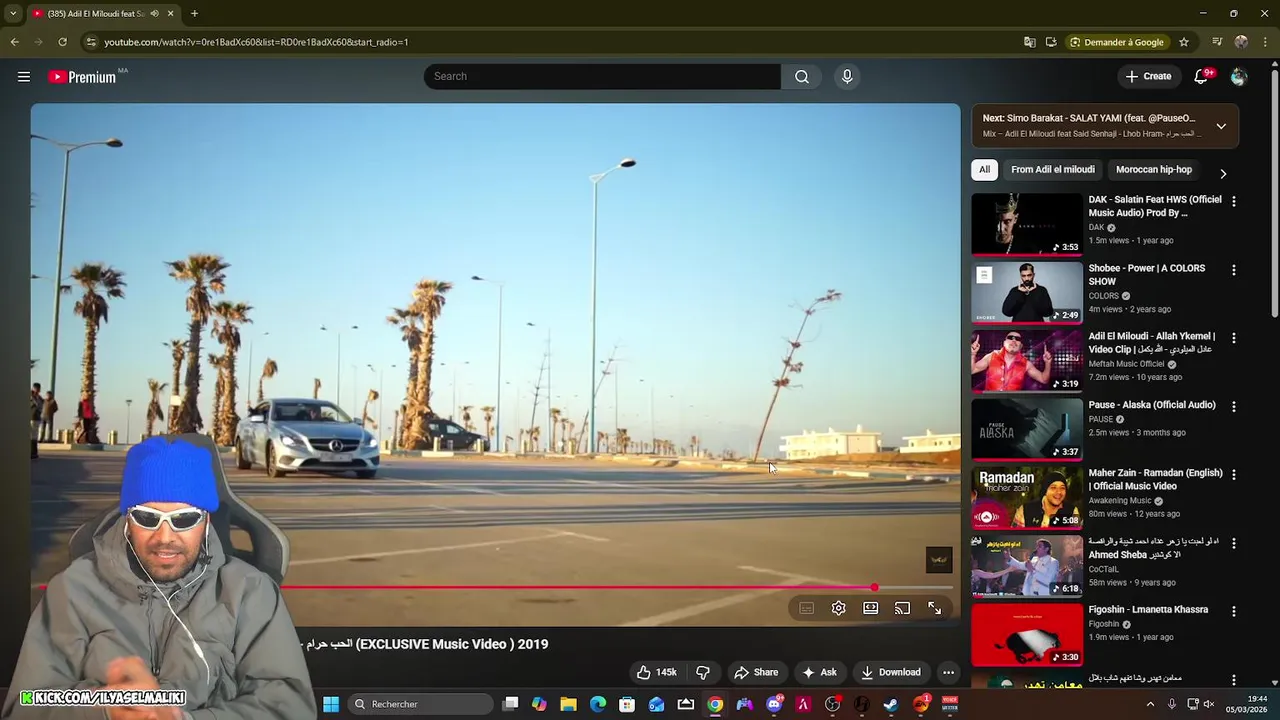This screenshot has width=1280, height=720.
Task: Open Windows Start menu
Action: point(331,704)
